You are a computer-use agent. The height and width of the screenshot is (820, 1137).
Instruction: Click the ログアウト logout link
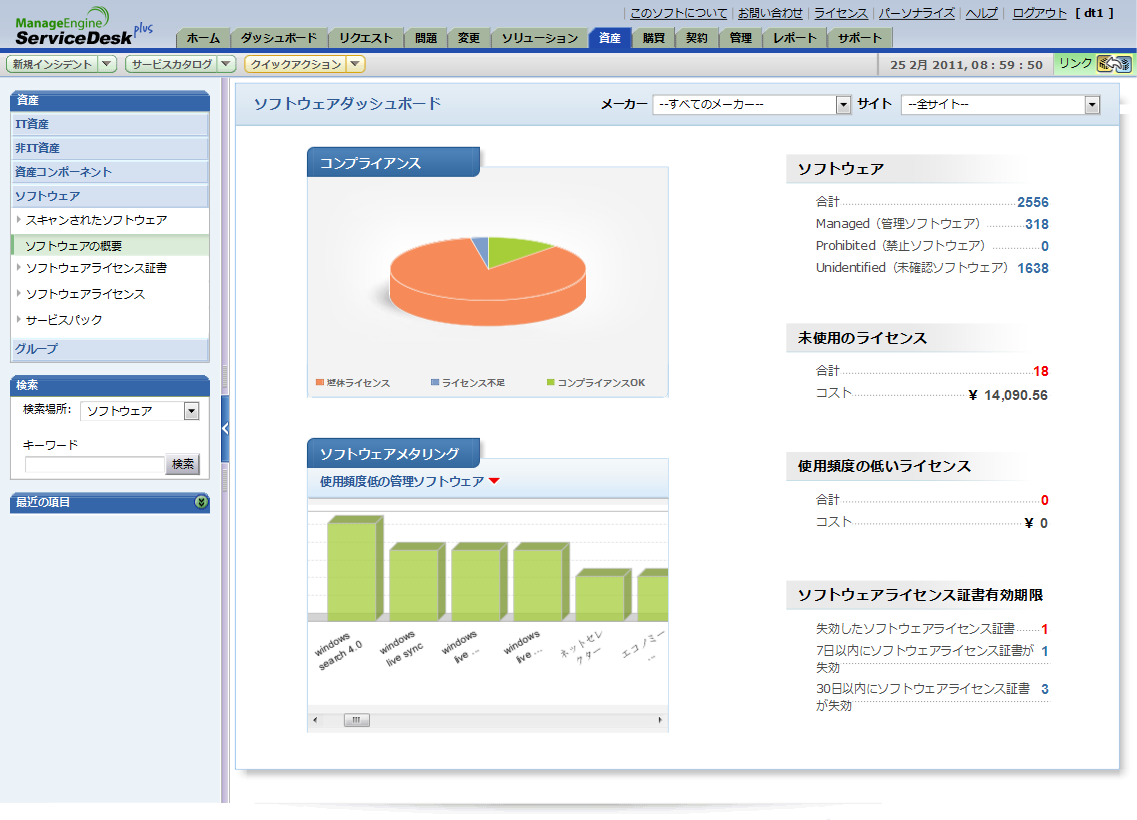[1039, 13]
